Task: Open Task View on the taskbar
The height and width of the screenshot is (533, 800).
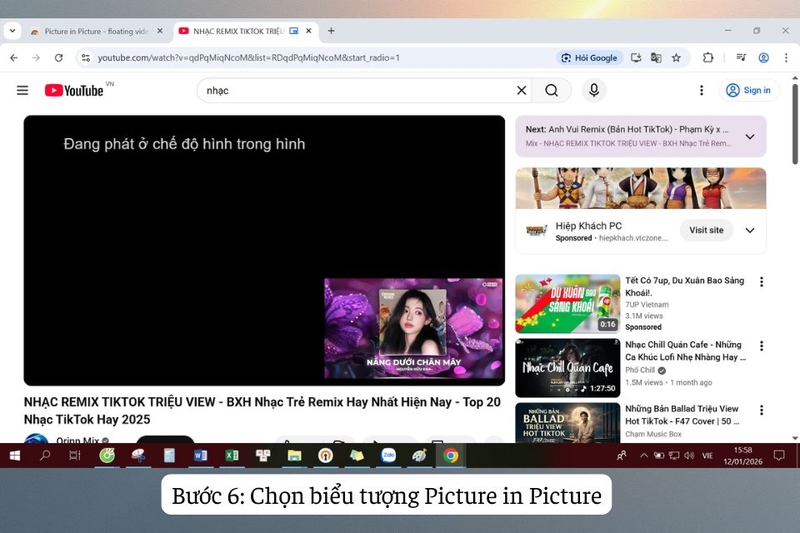Action: 75,455
